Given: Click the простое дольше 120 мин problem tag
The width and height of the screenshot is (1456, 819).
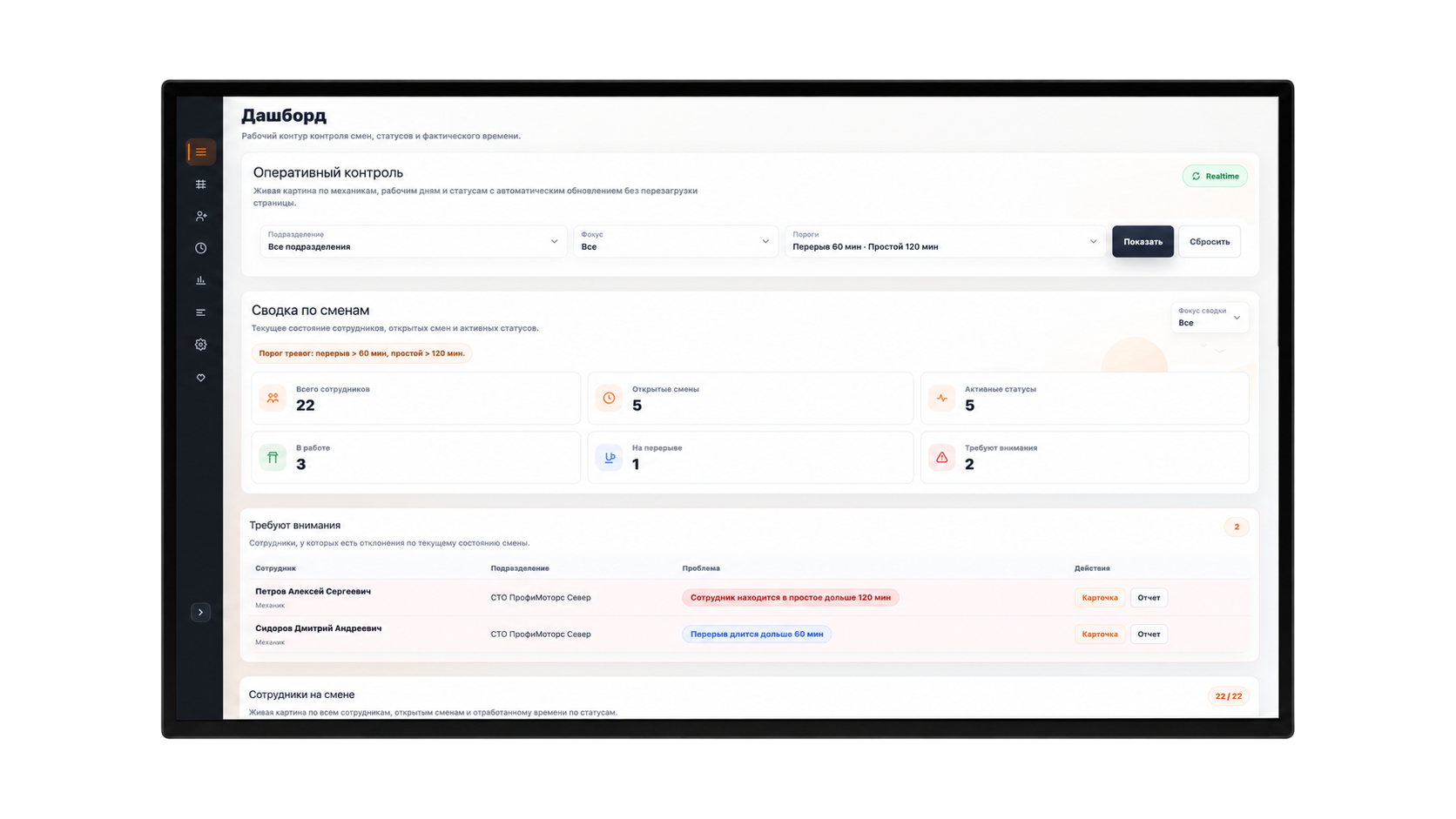Looking at the screenshot, I should (790, 597).
